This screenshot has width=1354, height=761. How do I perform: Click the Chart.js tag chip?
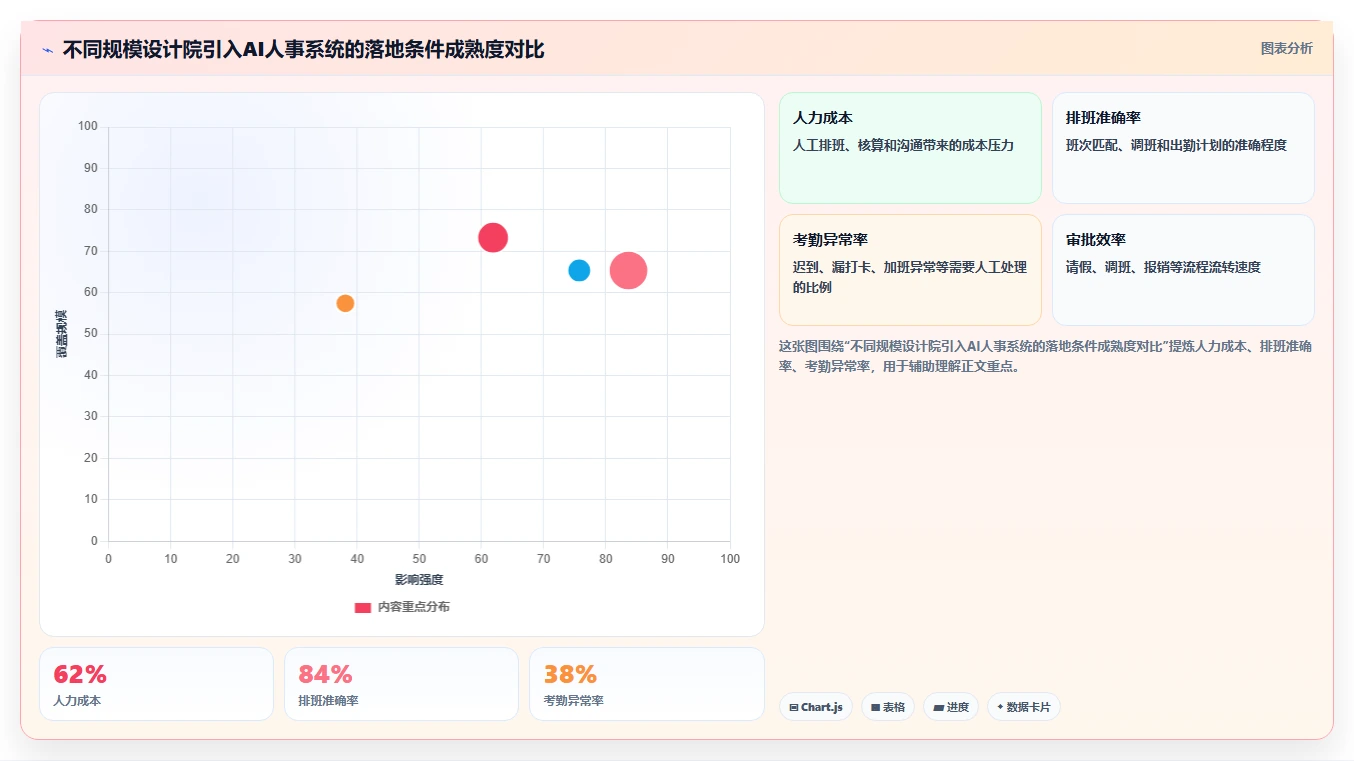[816, 707]
